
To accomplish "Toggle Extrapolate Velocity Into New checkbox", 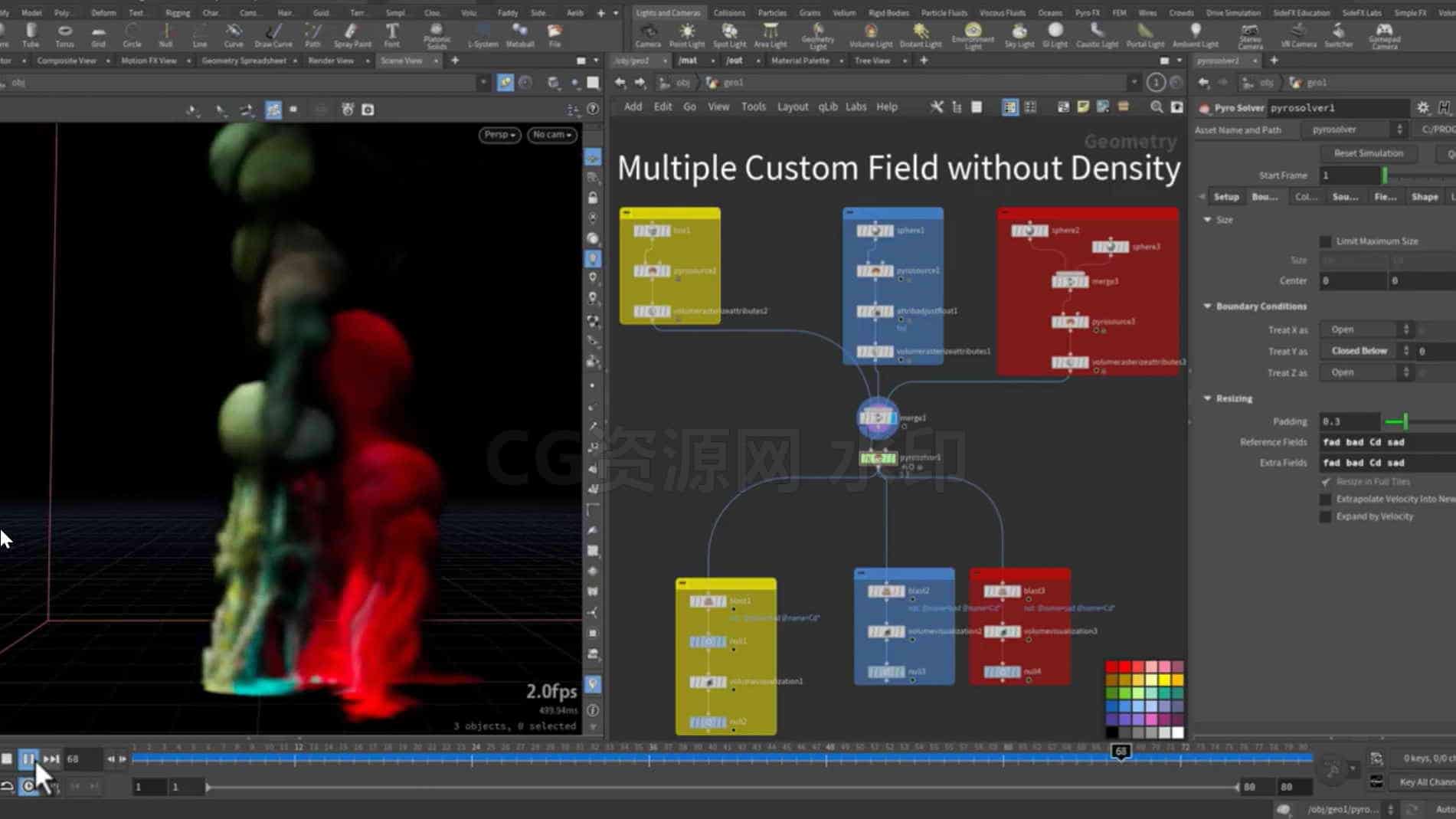I will 1325,499.
